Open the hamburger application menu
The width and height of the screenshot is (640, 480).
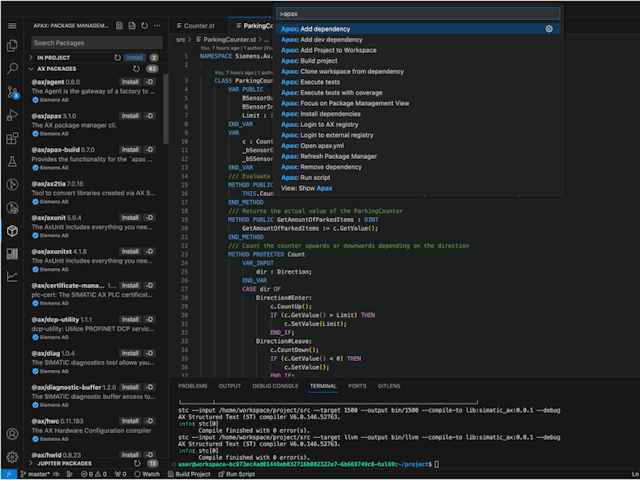[12, 26]
